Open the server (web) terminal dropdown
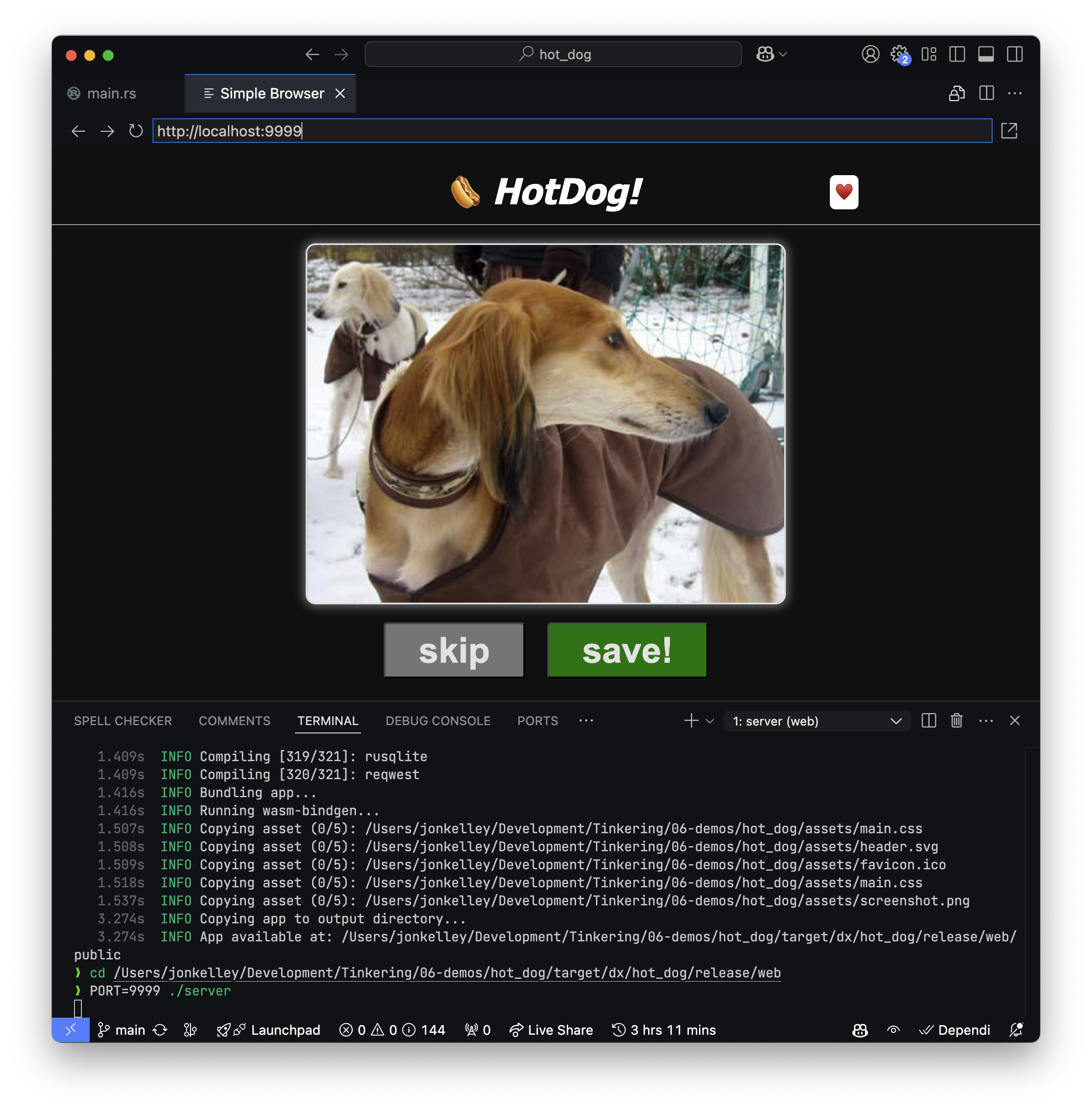This screenshot has width=1092, height=1111. coord(817,721)
